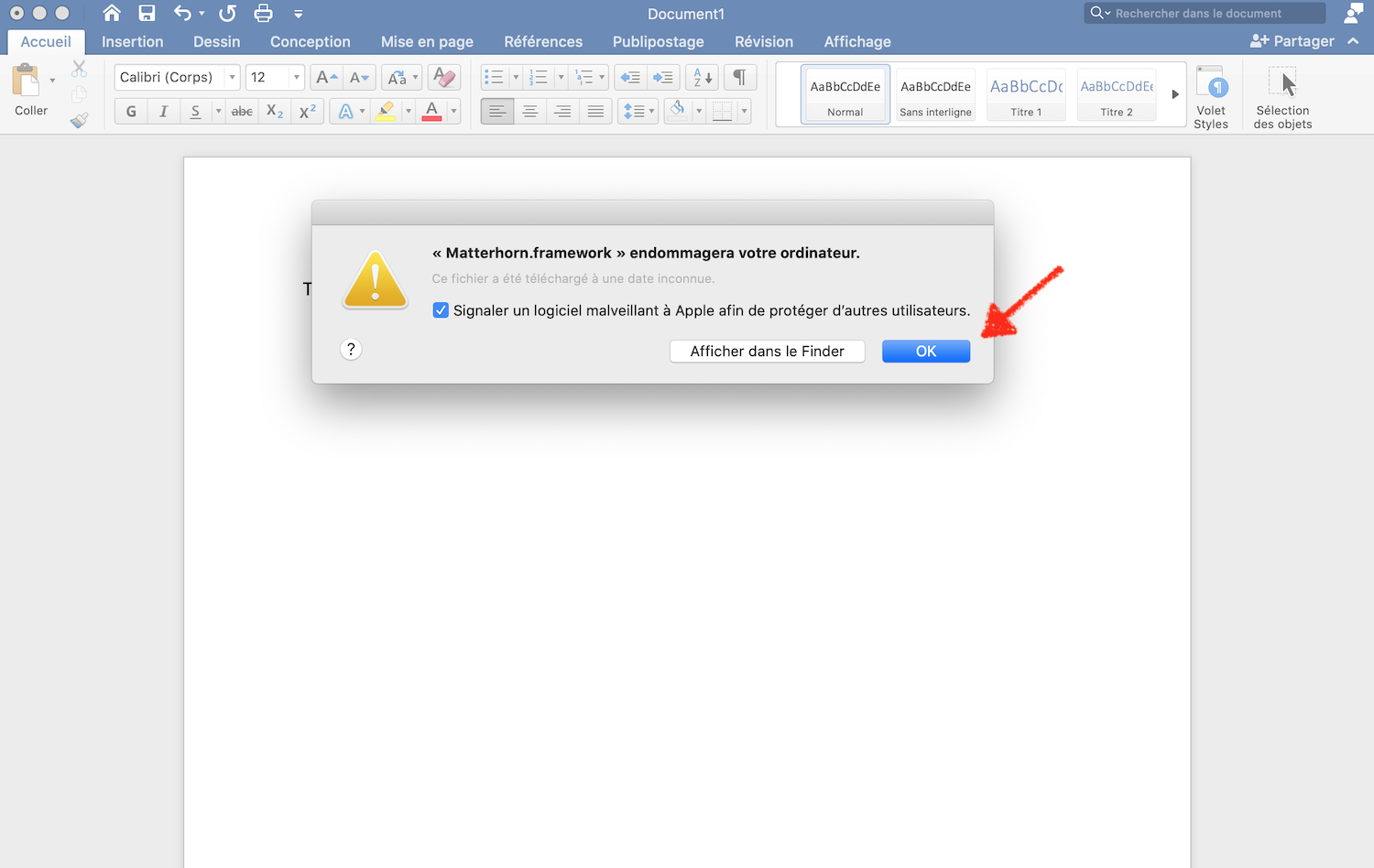
Task: Expand bullet list style dropdown arrow
Action: [516, 77]
